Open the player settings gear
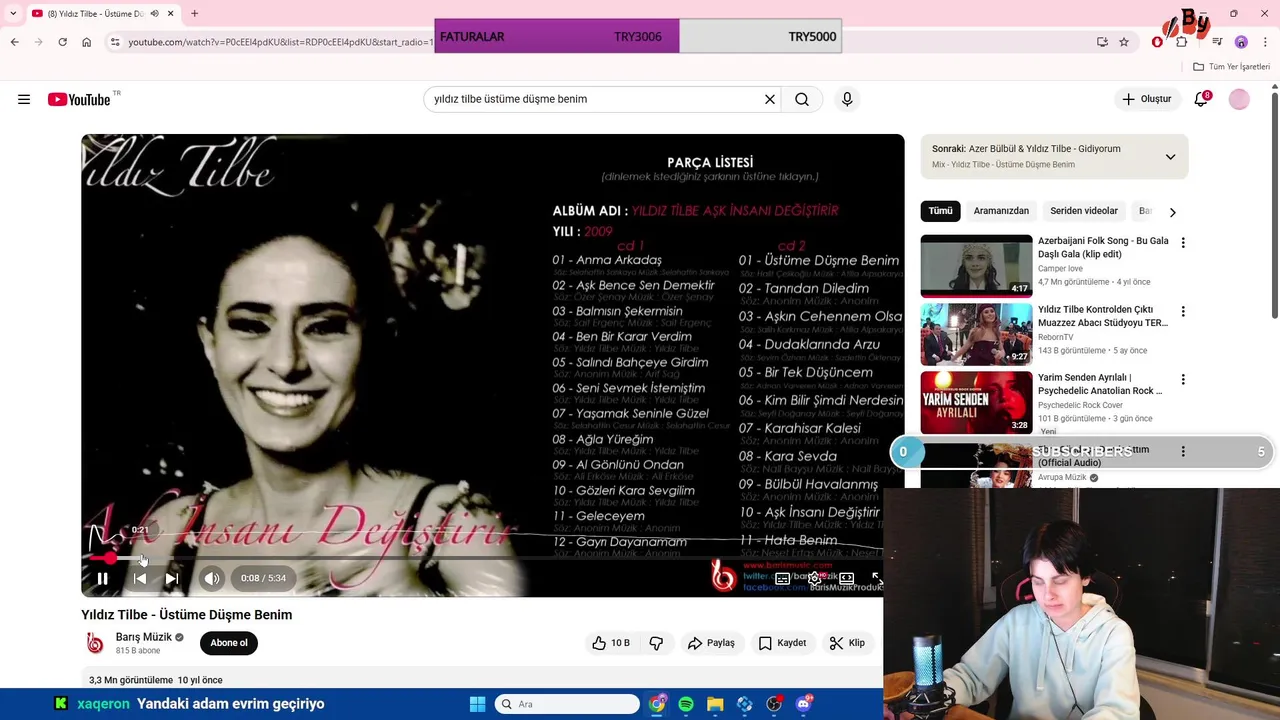This screenshot has width=1280, height=720. coord(815,578)
